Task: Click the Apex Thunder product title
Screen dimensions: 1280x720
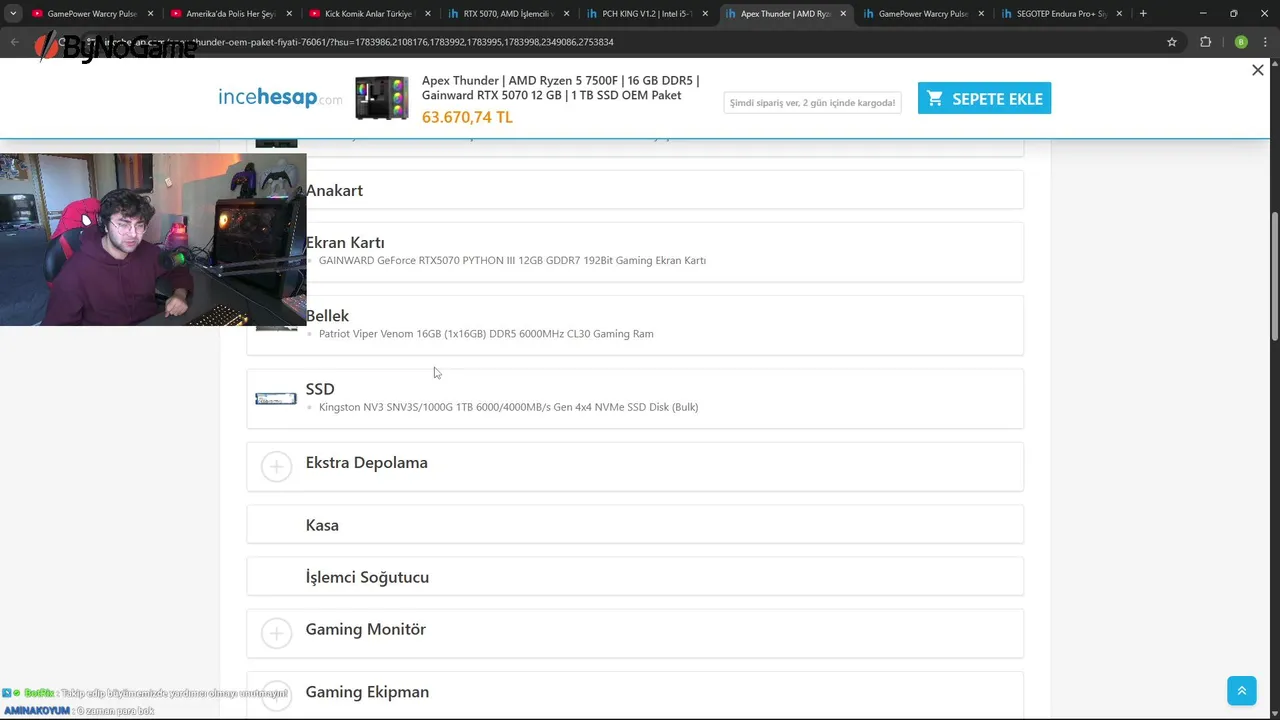Action: pos(561,88)
